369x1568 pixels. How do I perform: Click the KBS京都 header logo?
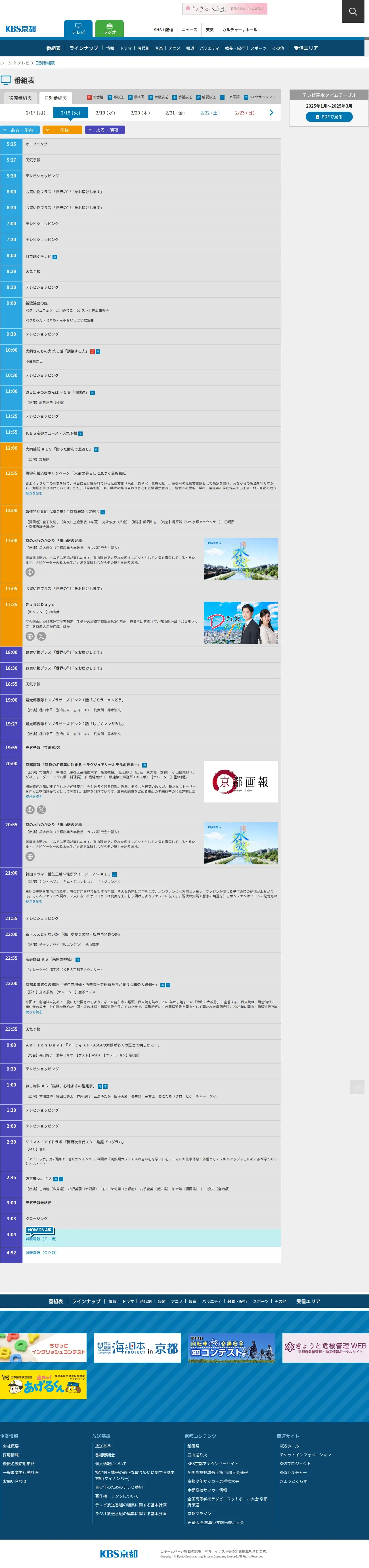(x=21, y=29)
